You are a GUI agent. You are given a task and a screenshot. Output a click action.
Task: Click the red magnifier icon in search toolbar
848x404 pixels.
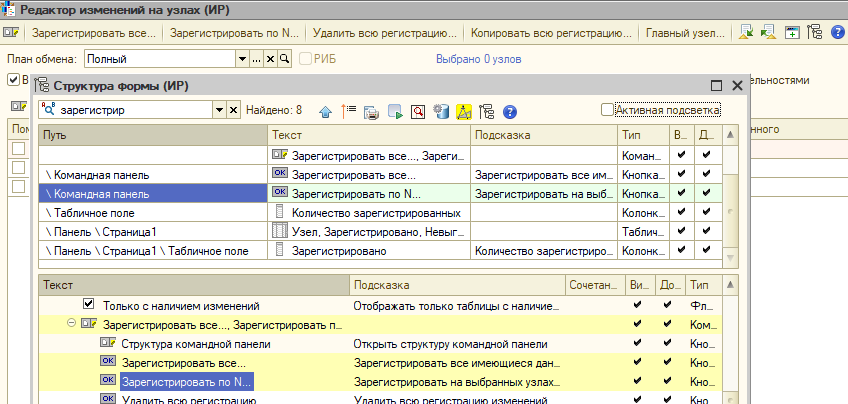(x=417, y=110)
